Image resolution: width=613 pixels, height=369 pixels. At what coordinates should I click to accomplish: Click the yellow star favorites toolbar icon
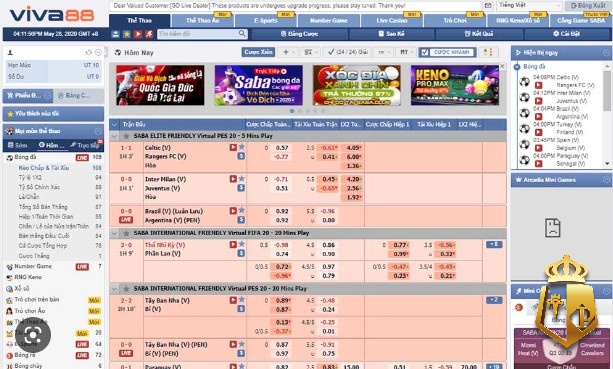(x=127, y=34)
